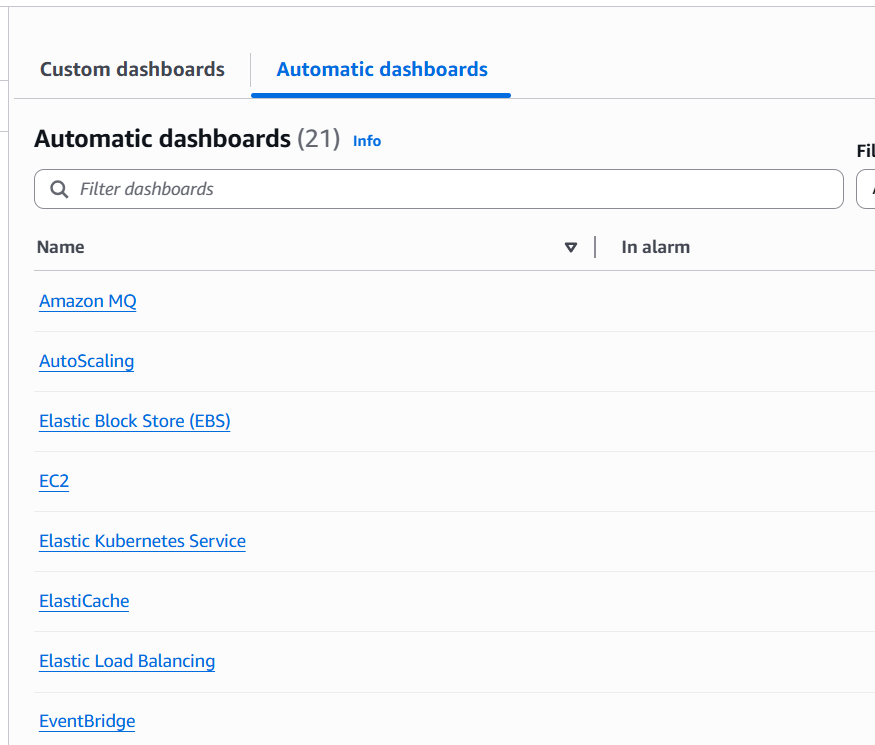View the Elastic Kubernetes Service dashboard
The width and height of the screenshot is (875, 745).
142,541
